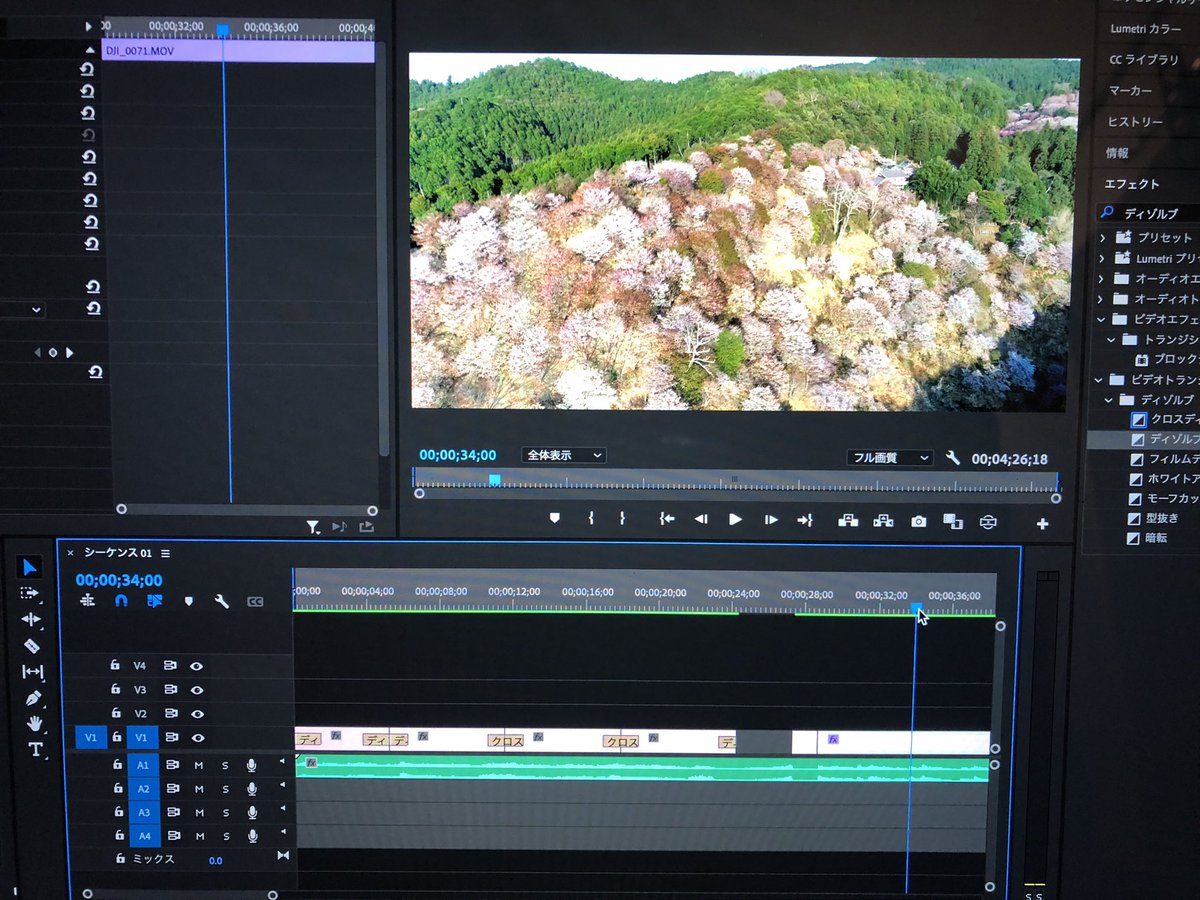Expand the プリセット folder in Effects
Screen dimensions: 1200x900
pos(1103,238)
